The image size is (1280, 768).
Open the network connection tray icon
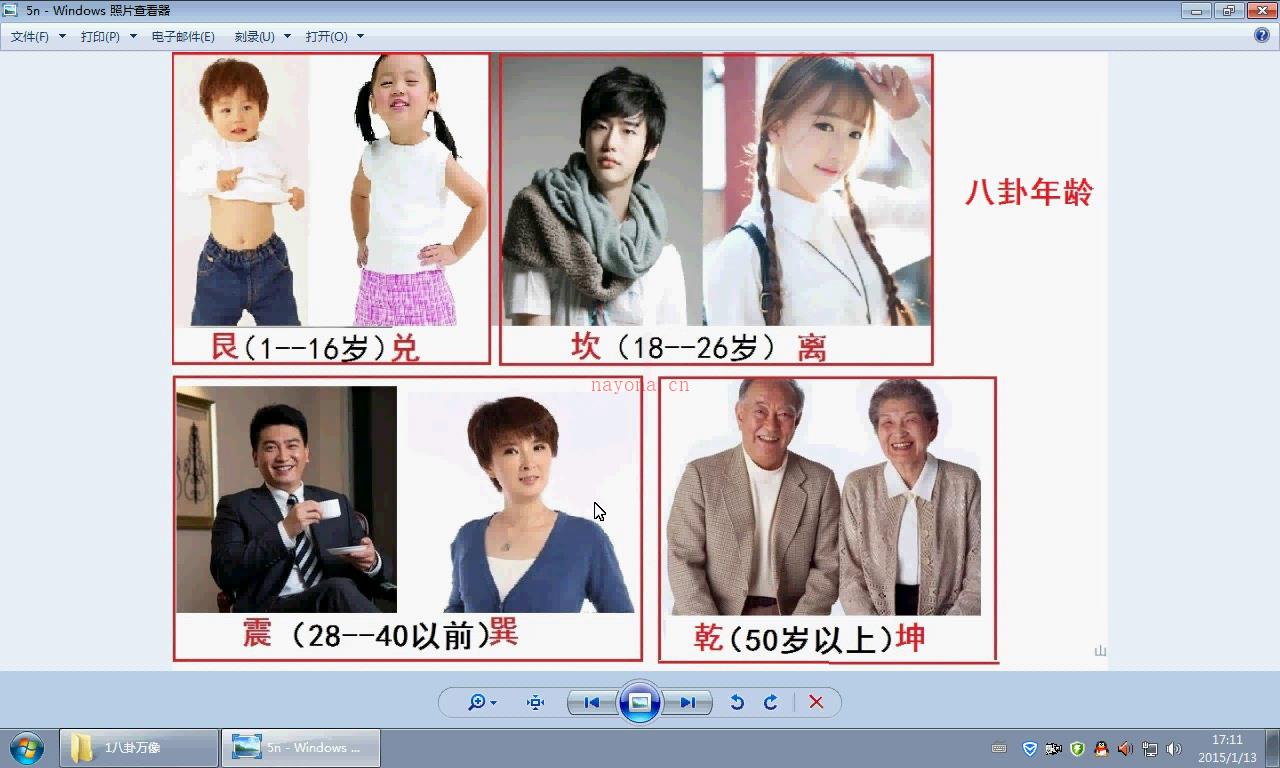click(1150, 748)
